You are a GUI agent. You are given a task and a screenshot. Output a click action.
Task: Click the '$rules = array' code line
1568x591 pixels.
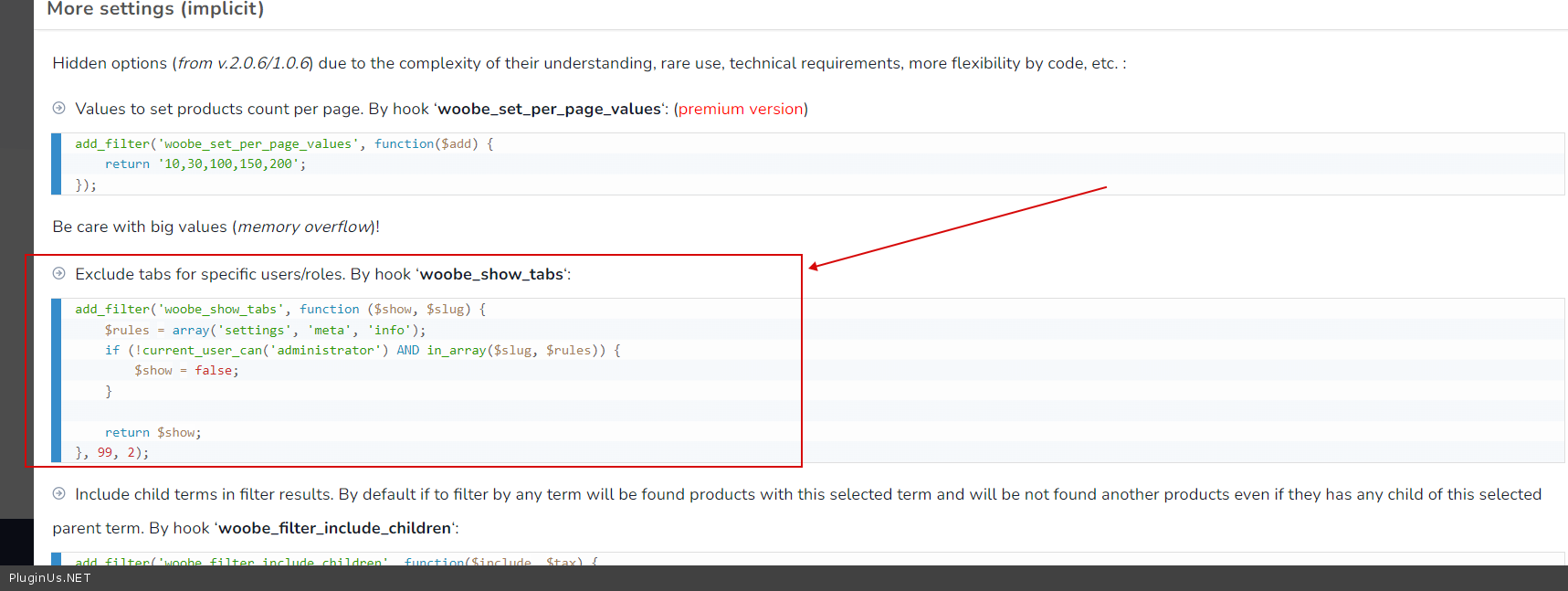265,331
